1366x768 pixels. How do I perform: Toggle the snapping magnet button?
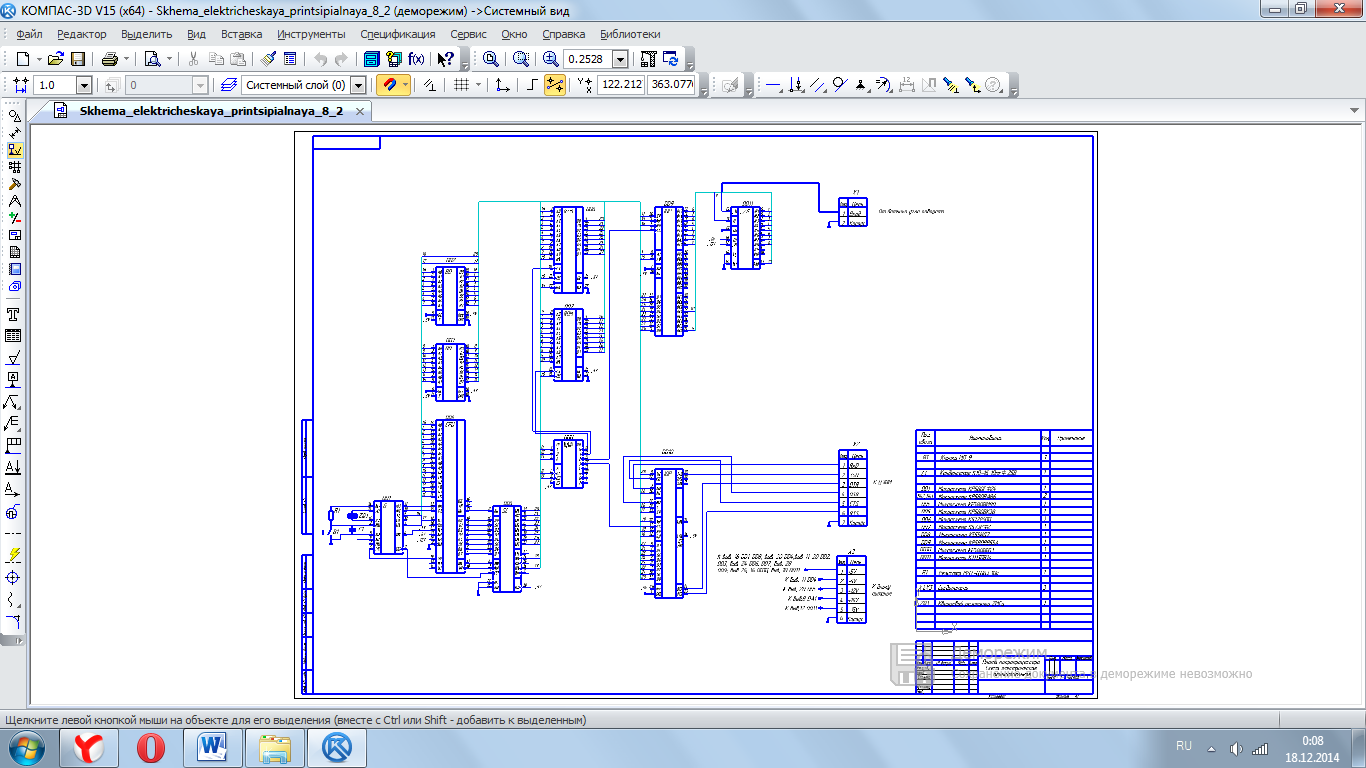coord(390,86)
